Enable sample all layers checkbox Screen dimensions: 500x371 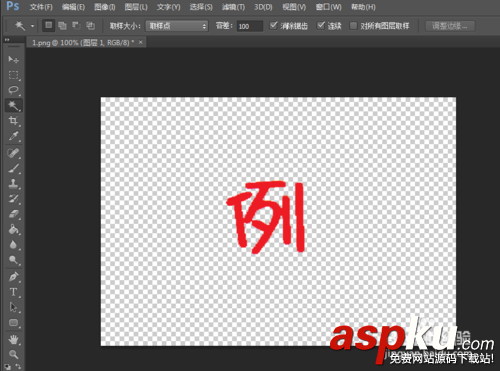click(x=353, y=26)
